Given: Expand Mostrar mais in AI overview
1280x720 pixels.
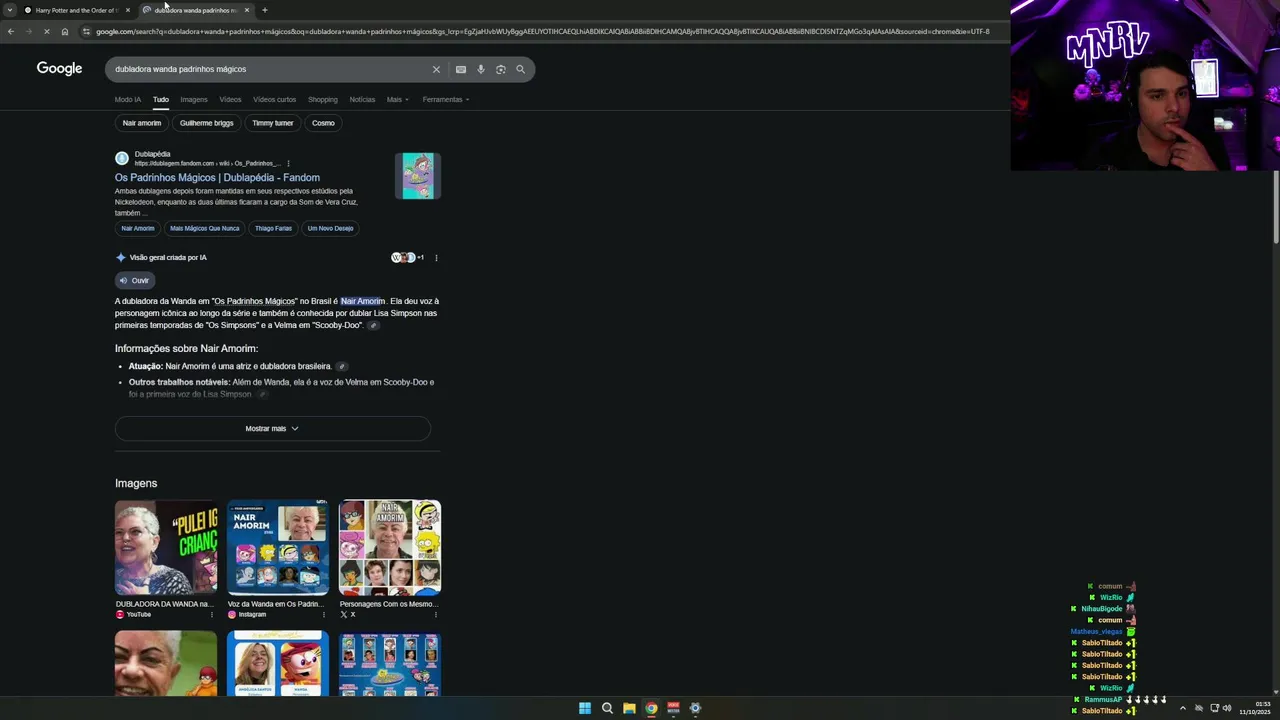Looking at the screenshot, I should pos(272,428).
